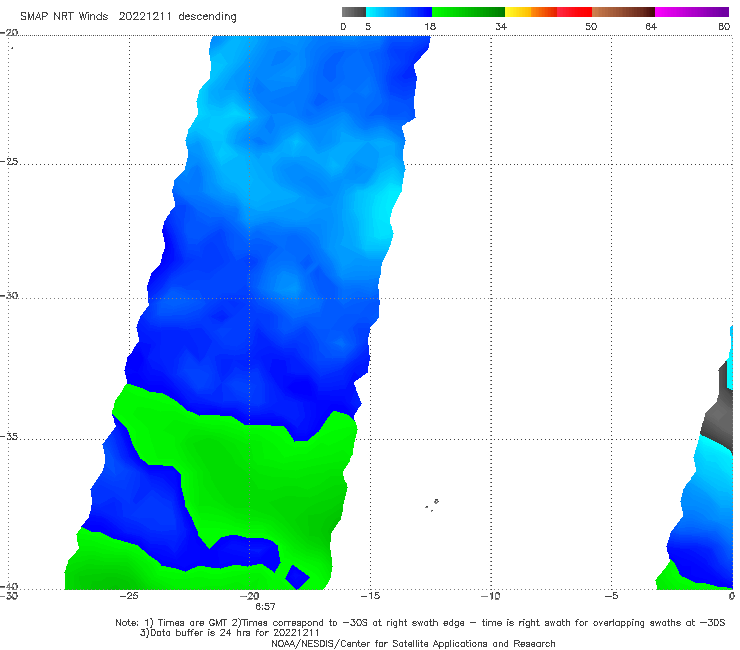
Task: Click the longitude label '-15' on the bottom axis
Action: [370, 596]
